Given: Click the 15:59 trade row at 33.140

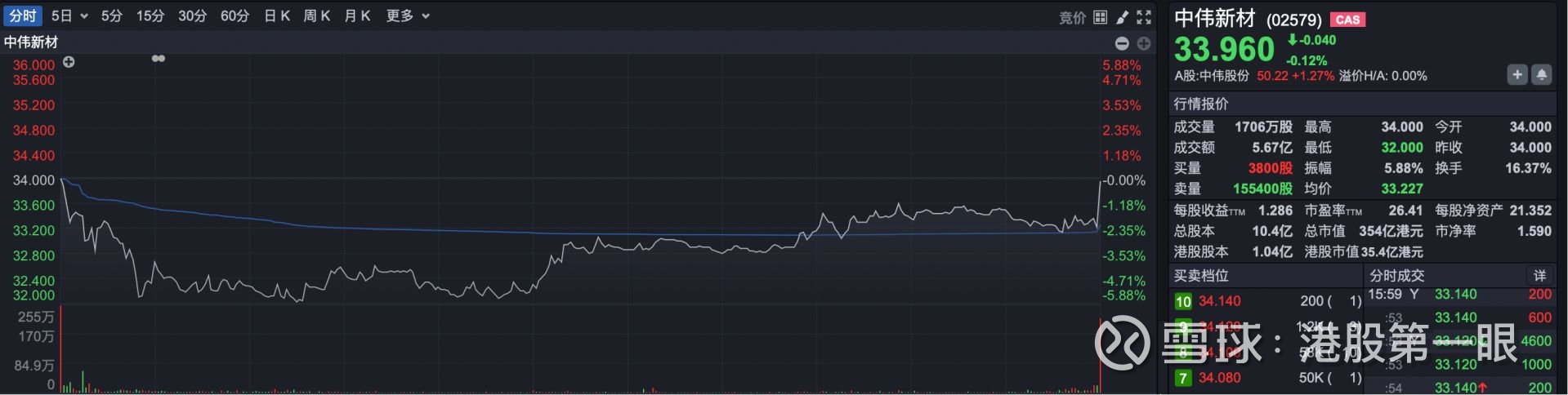Looking at the screenshot, I should click(x=1459, y=295).
